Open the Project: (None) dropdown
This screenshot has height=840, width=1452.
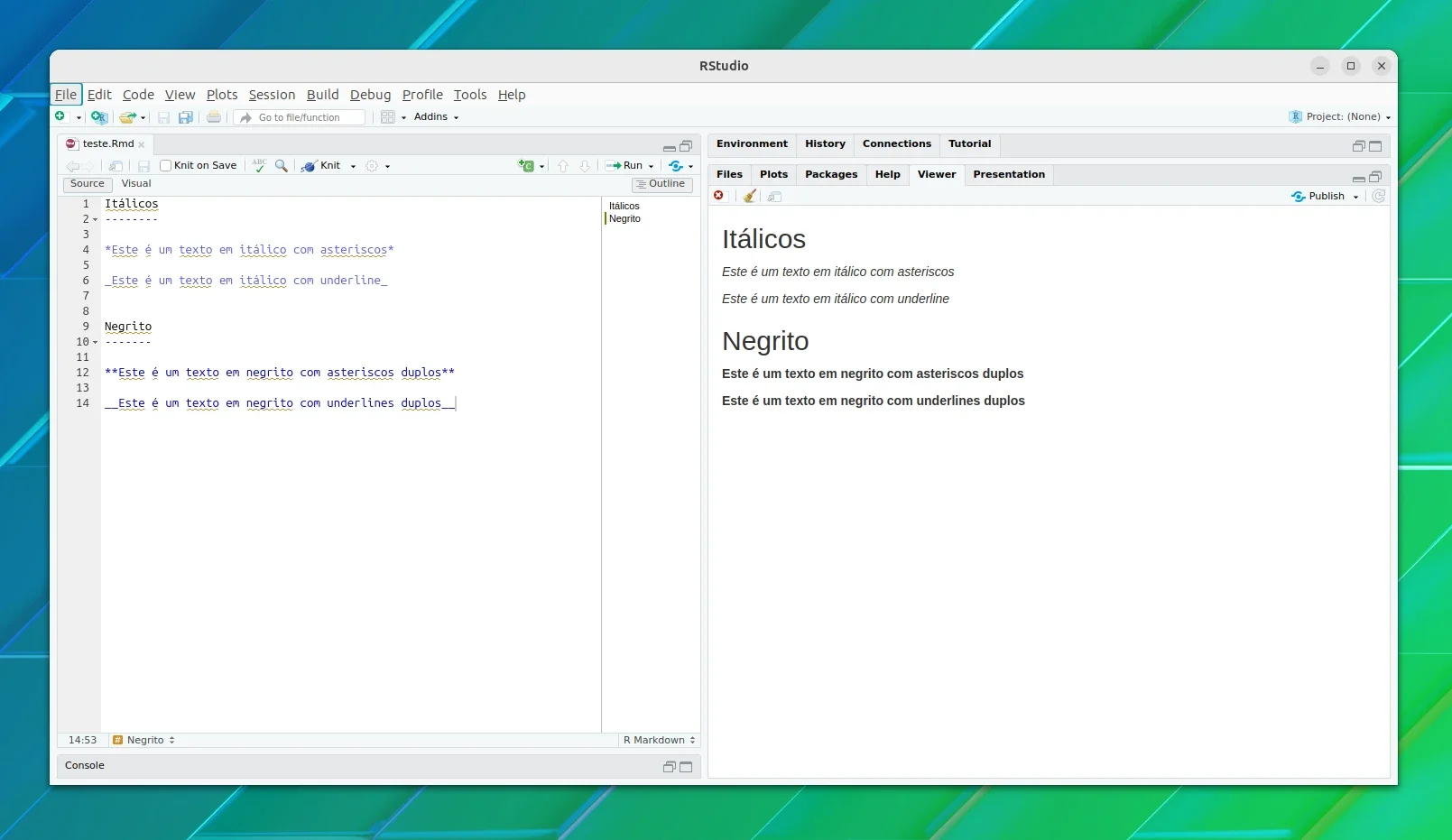(x=1340, y=117)
